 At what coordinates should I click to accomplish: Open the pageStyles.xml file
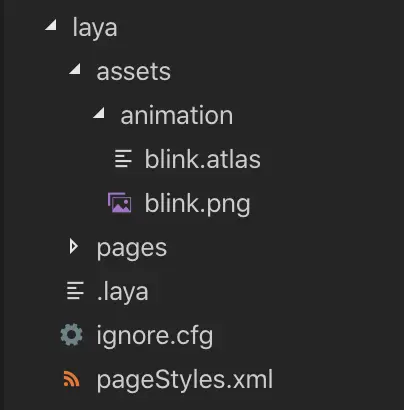point(185,380)
